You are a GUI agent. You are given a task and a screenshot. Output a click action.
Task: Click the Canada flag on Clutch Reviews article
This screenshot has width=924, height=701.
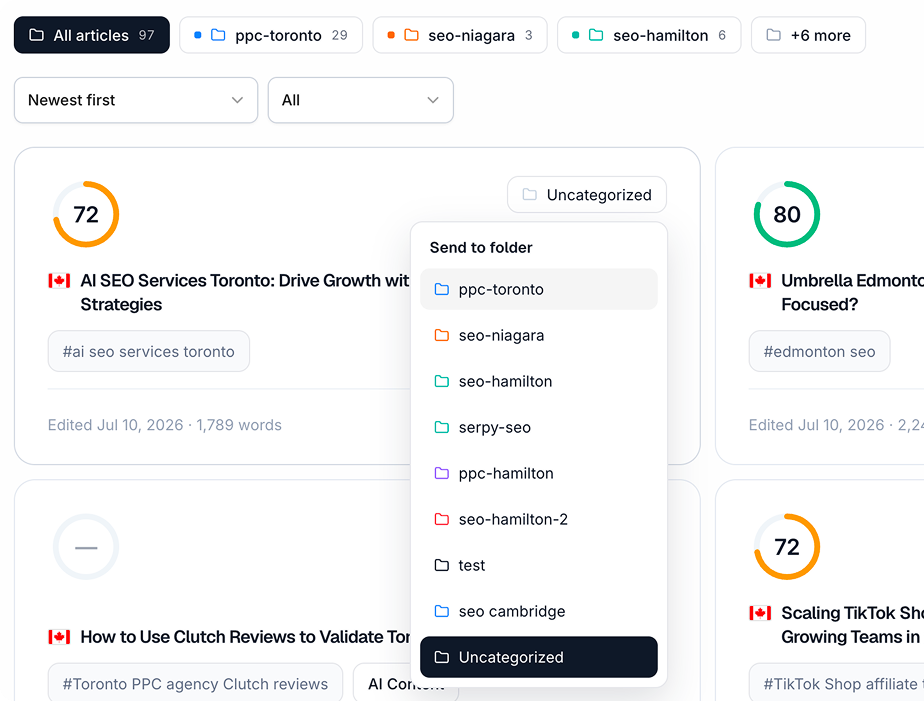60,637
